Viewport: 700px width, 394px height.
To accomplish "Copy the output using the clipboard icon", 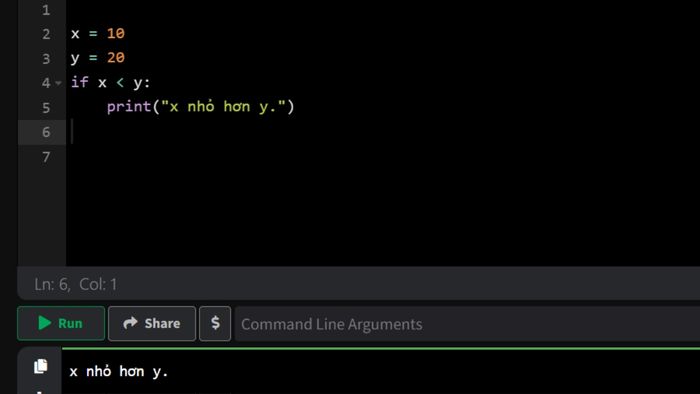I will [41, 366].
